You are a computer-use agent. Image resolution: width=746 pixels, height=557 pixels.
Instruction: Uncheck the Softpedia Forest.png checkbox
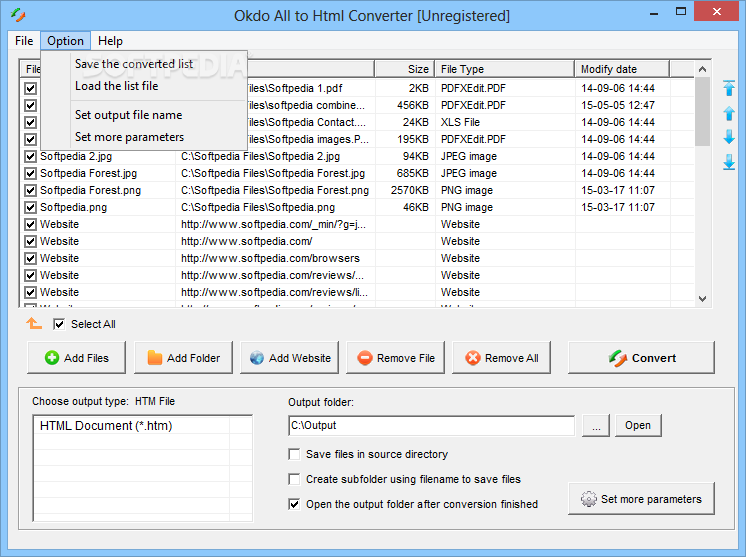pyautogui.click(x=30, y=190)
